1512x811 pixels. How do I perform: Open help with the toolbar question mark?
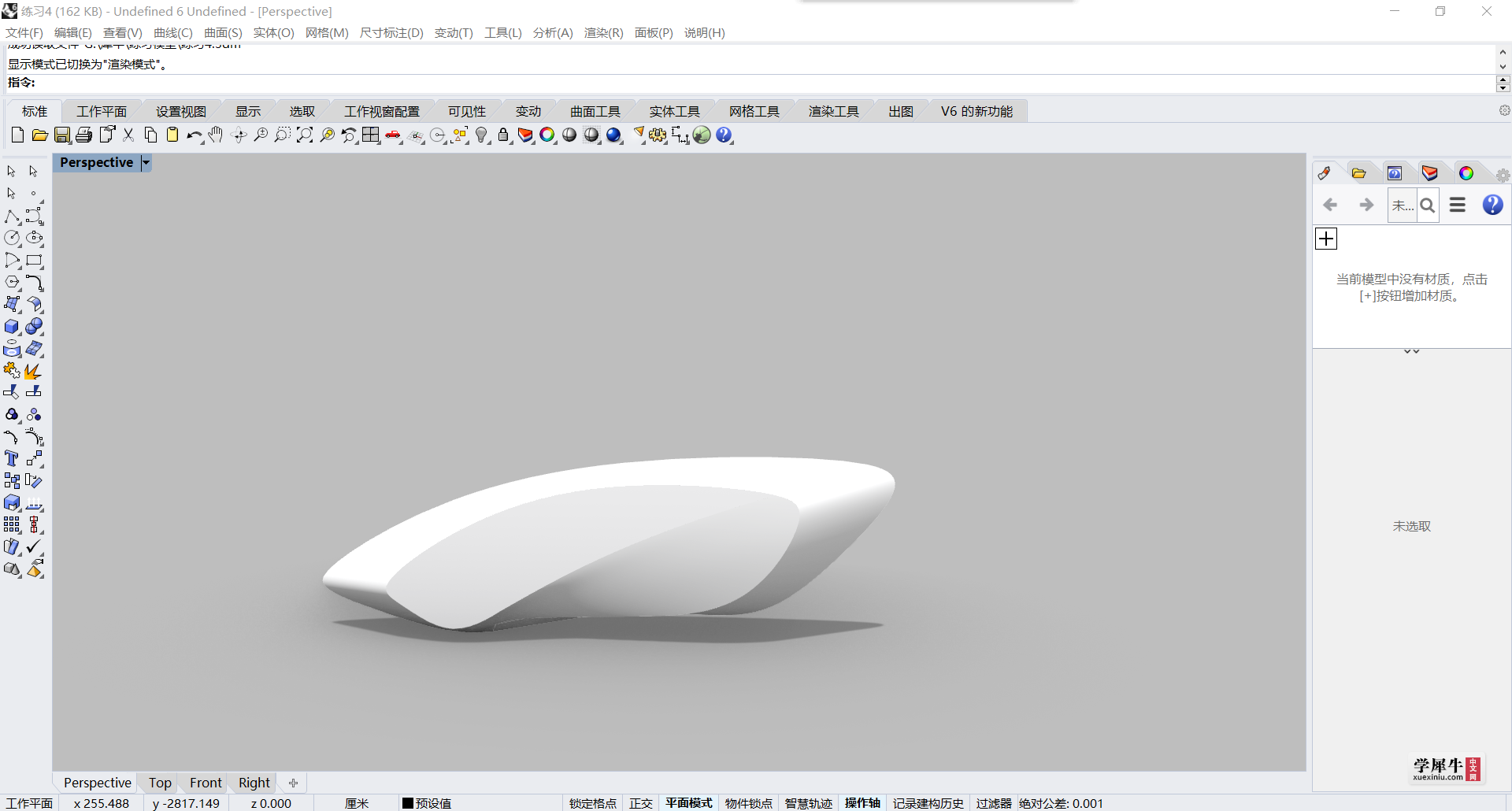click(724, 135)
